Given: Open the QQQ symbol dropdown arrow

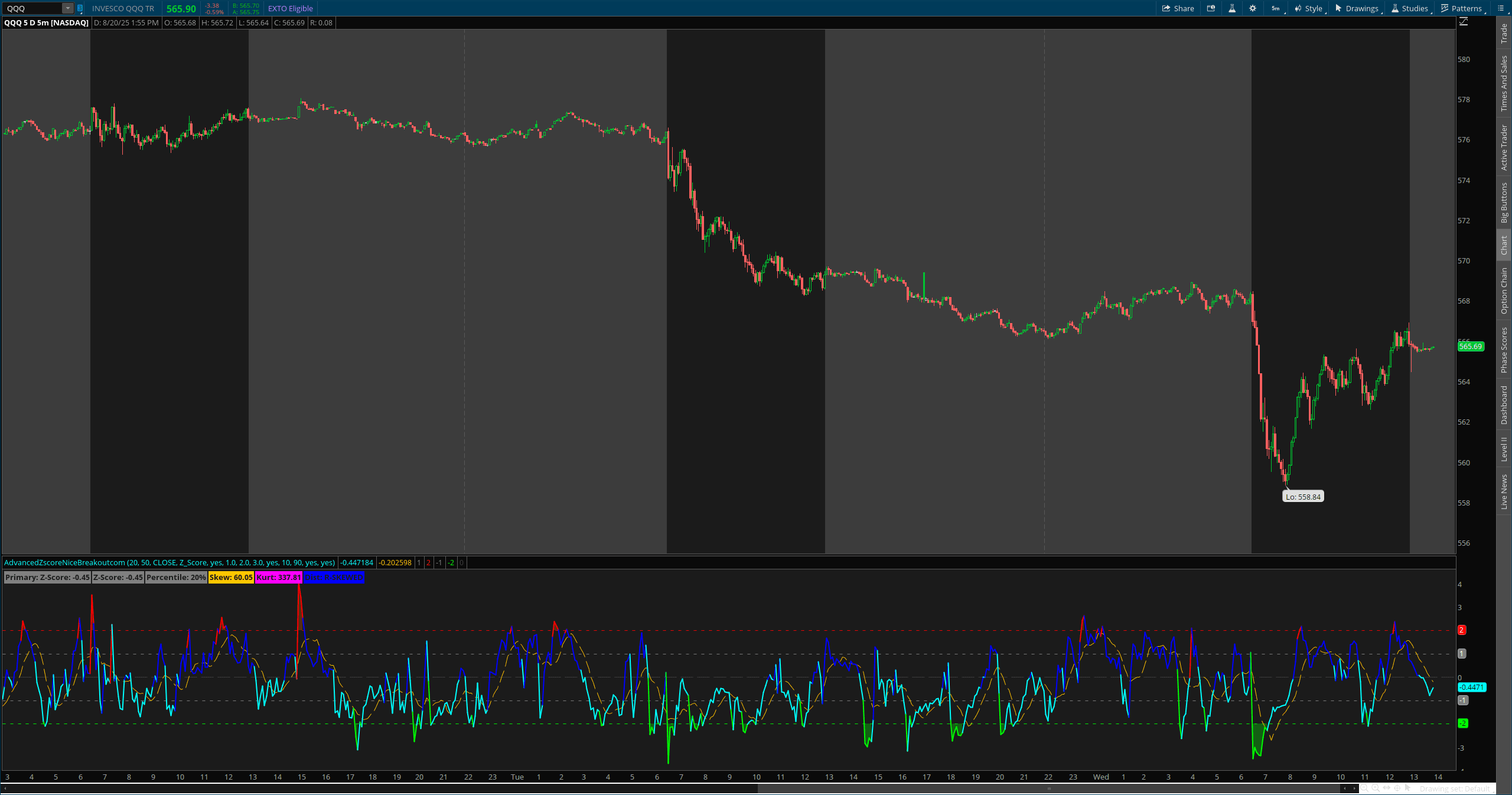Looking at the screenshot, I should pos(67,8).
